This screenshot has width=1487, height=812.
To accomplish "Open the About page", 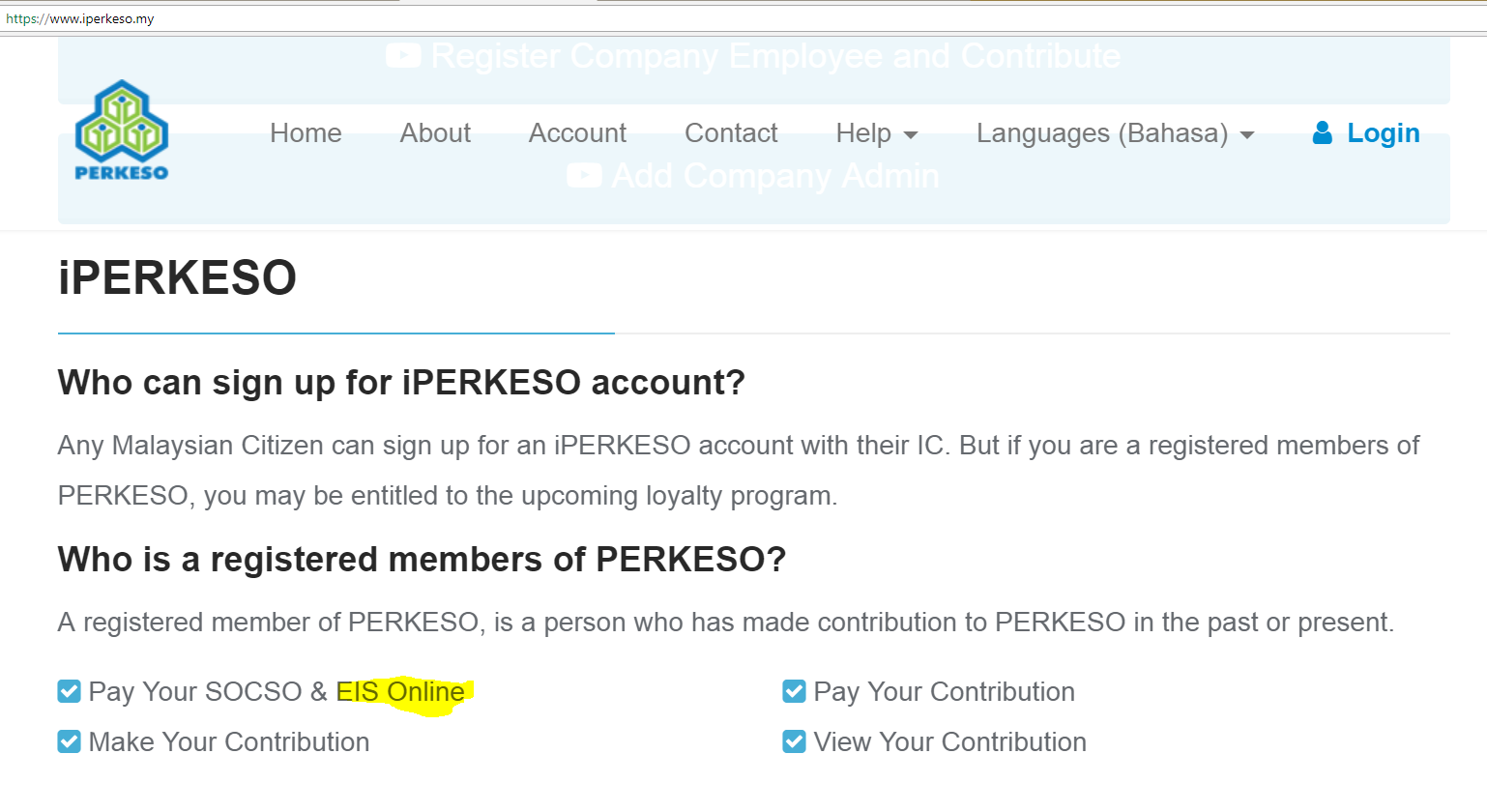I will (x=435, y=133).
